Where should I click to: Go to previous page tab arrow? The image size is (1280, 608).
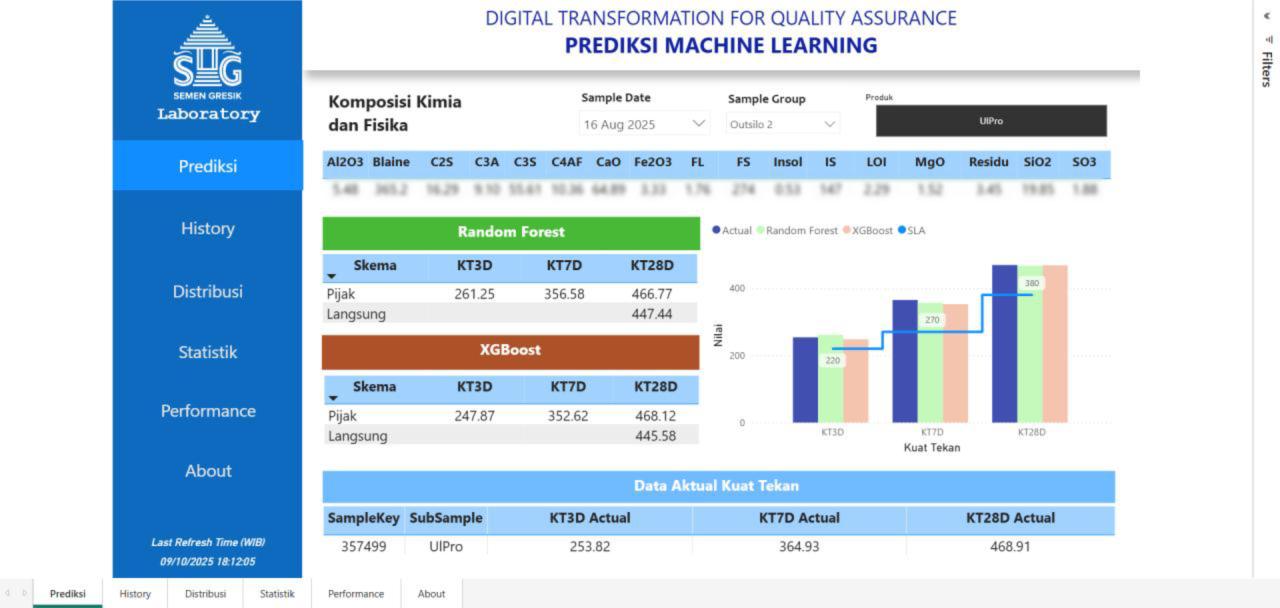pos(10,593)
